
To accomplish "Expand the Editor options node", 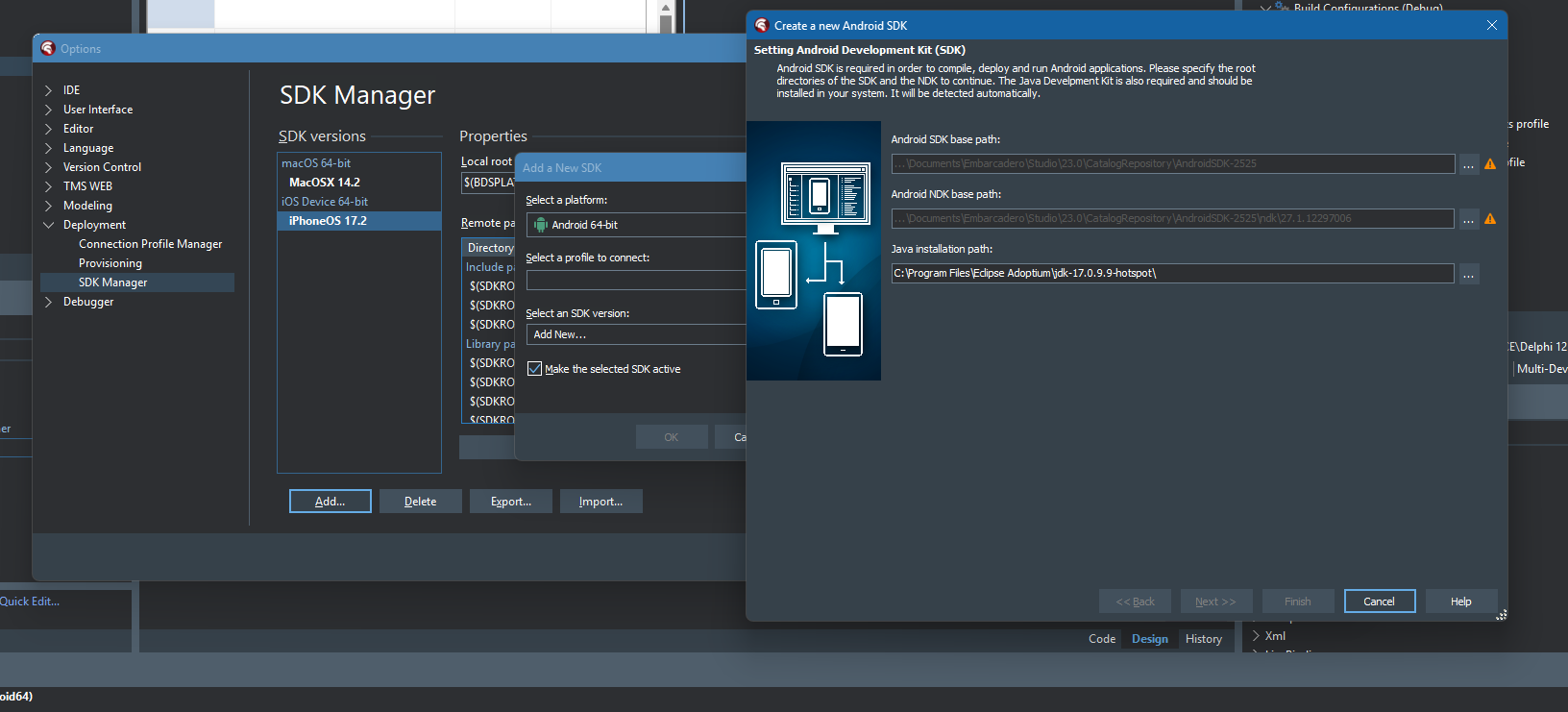I will [48, 129].
